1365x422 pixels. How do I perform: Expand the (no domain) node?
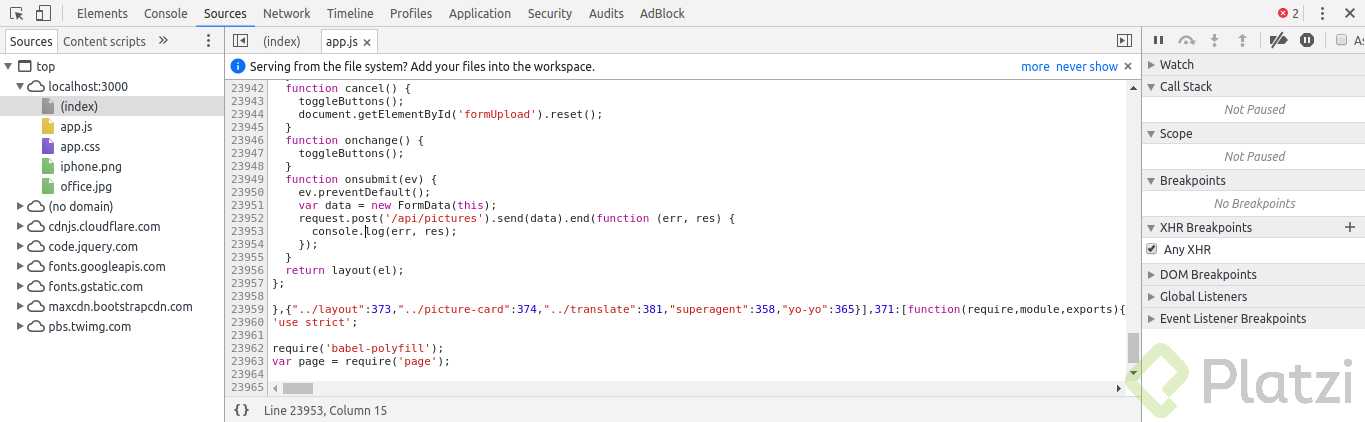tap(21, 206)
